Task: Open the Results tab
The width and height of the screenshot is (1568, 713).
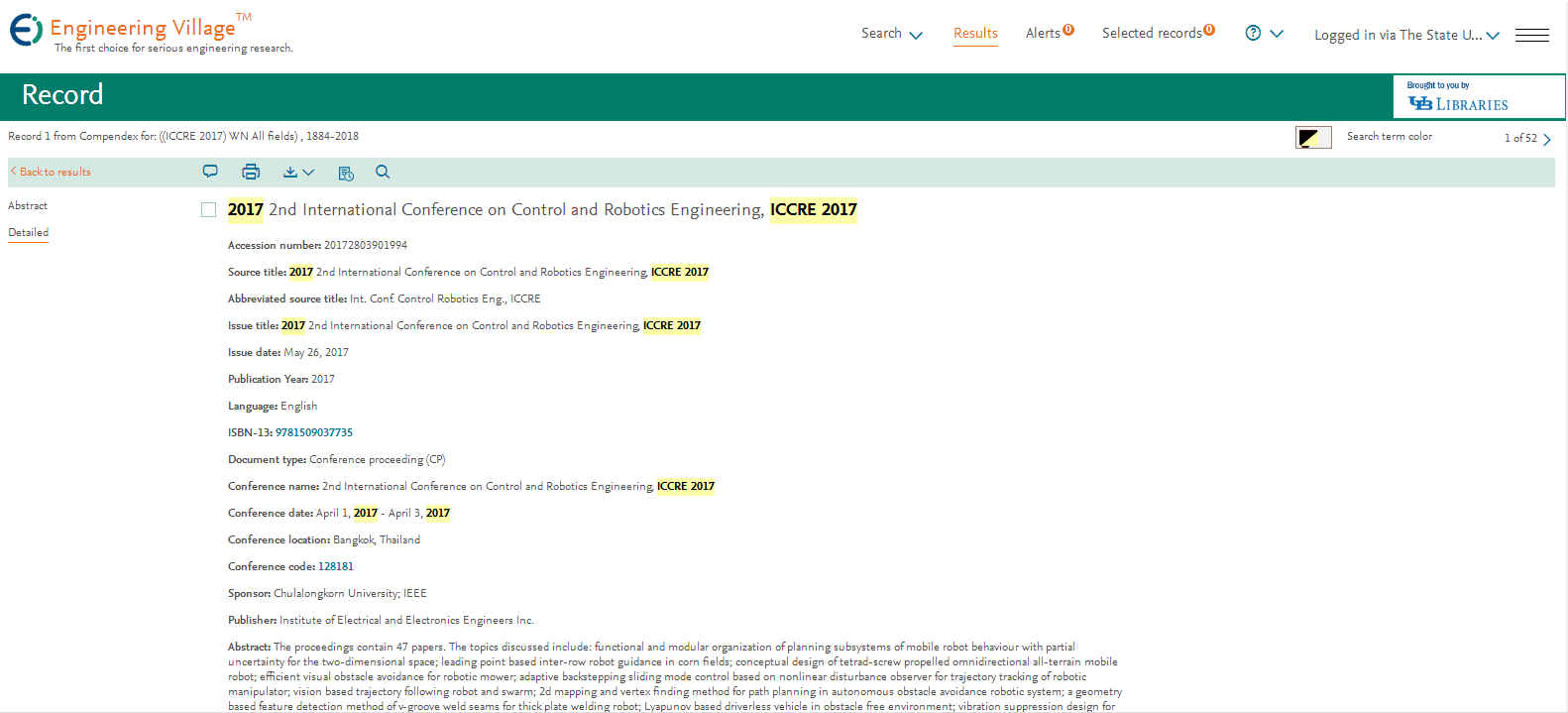Action: (x=975, y=34)
